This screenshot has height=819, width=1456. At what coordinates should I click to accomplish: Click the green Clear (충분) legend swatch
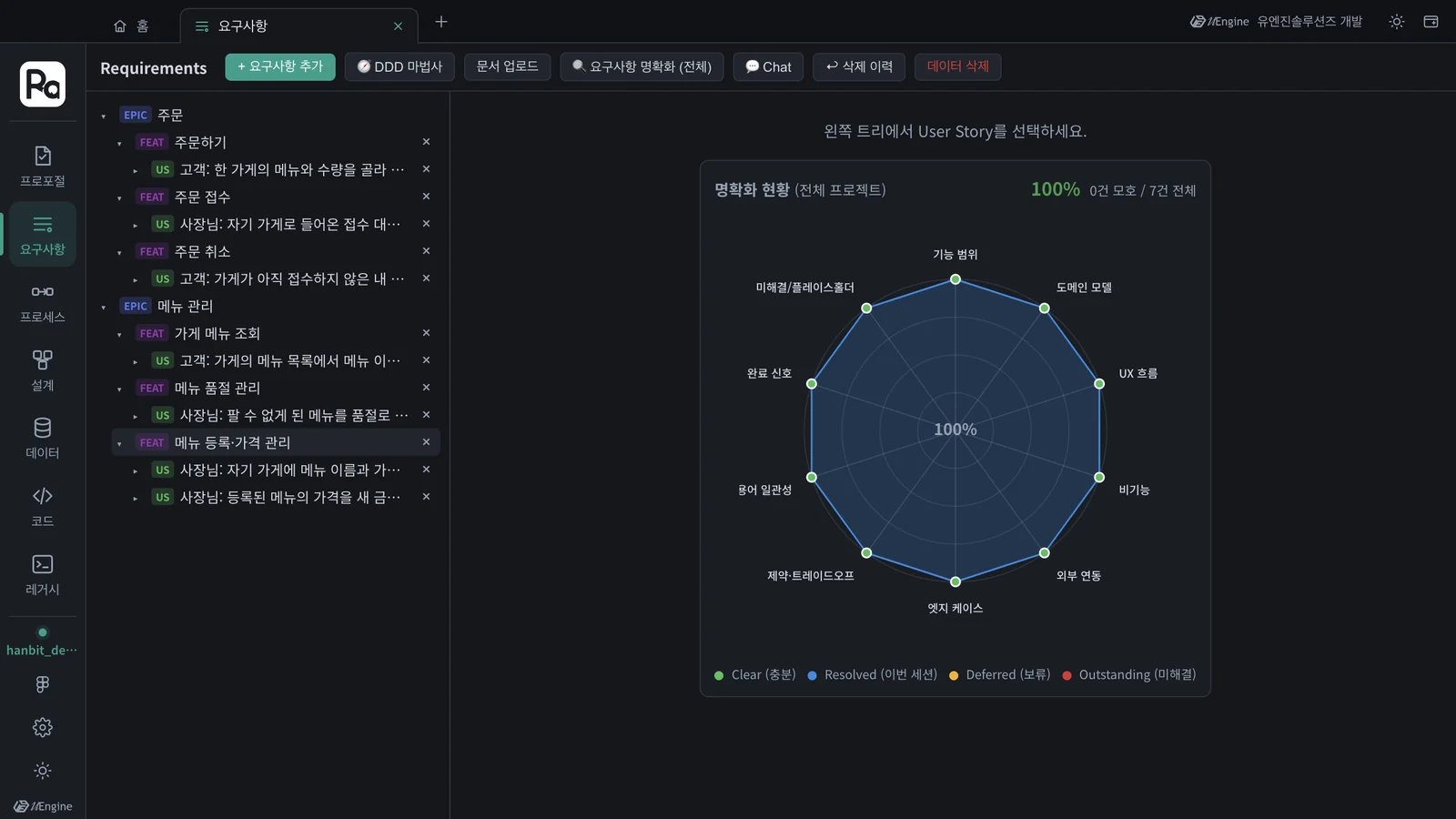pyautogui.click(x=719, y=675)
